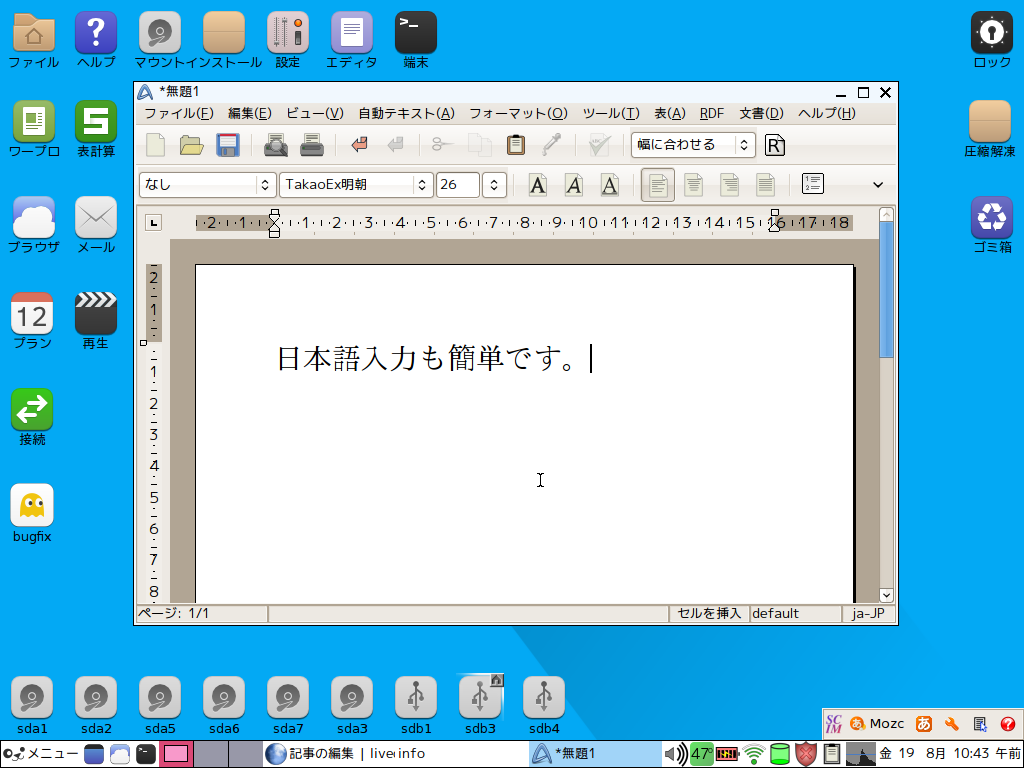Open font size dropdown arrow next to 26
Viewport: 1024px width, 768px height.
(494, 185)
